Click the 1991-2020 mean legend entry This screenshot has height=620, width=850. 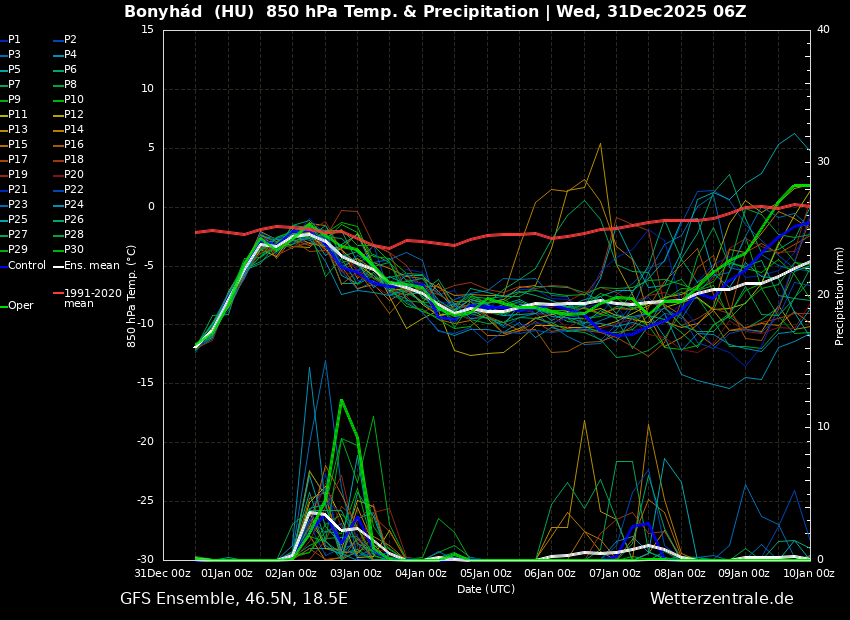pyautogui.click(x=92, y=298)
